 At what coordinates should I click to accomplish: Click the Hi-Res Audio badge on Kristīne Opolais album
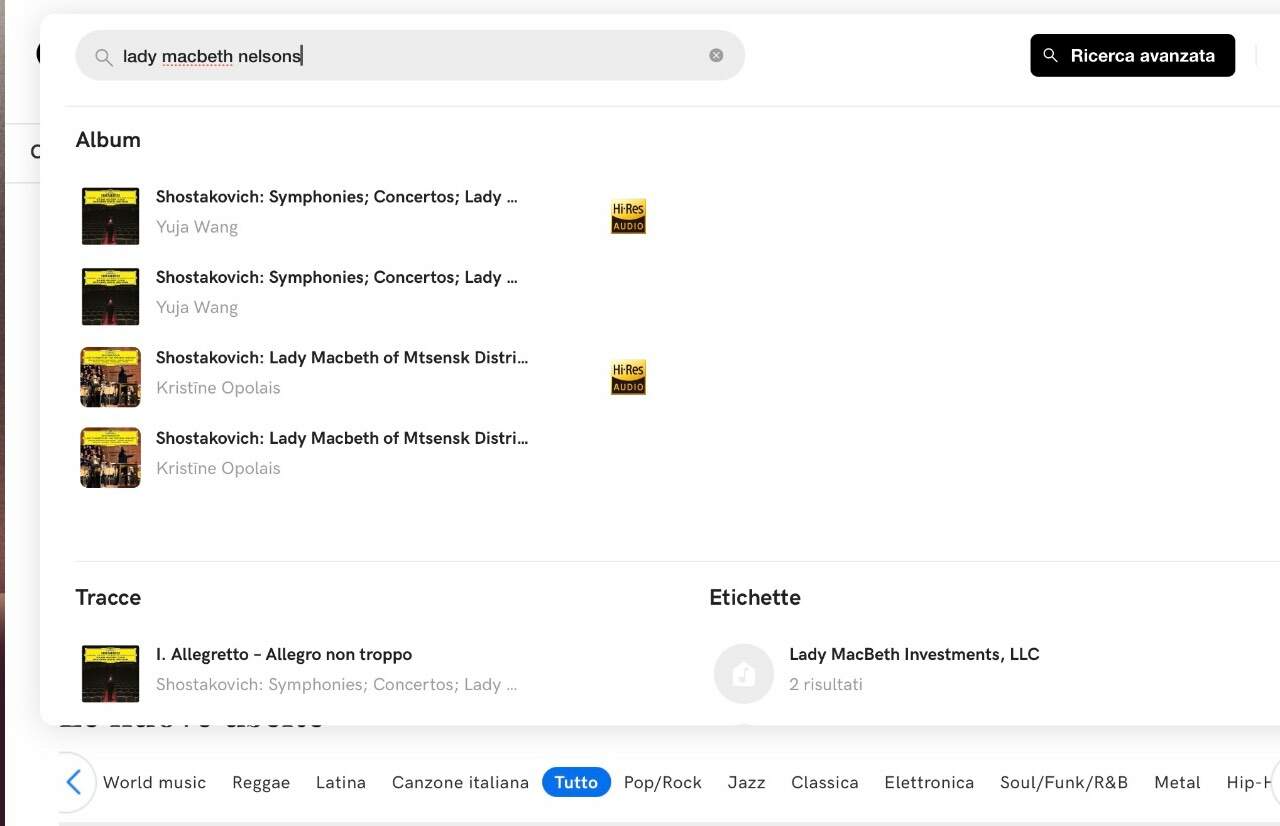[x=628, y=377]
